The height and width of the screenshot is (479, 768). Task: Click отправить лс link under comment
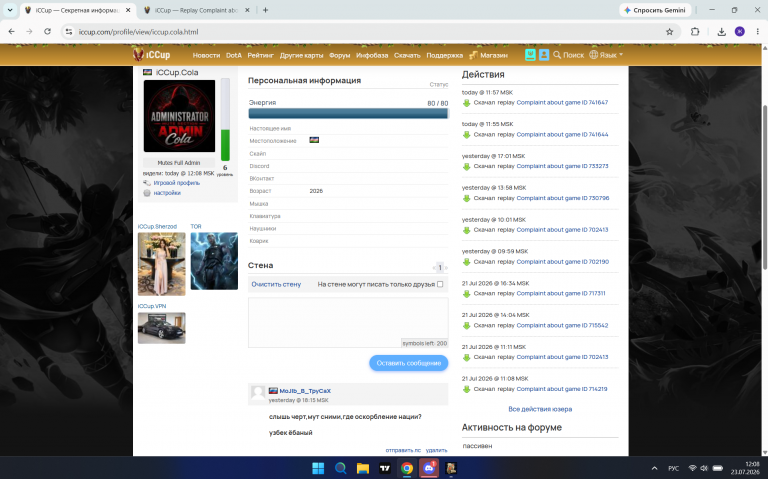[x=403, y=450]
